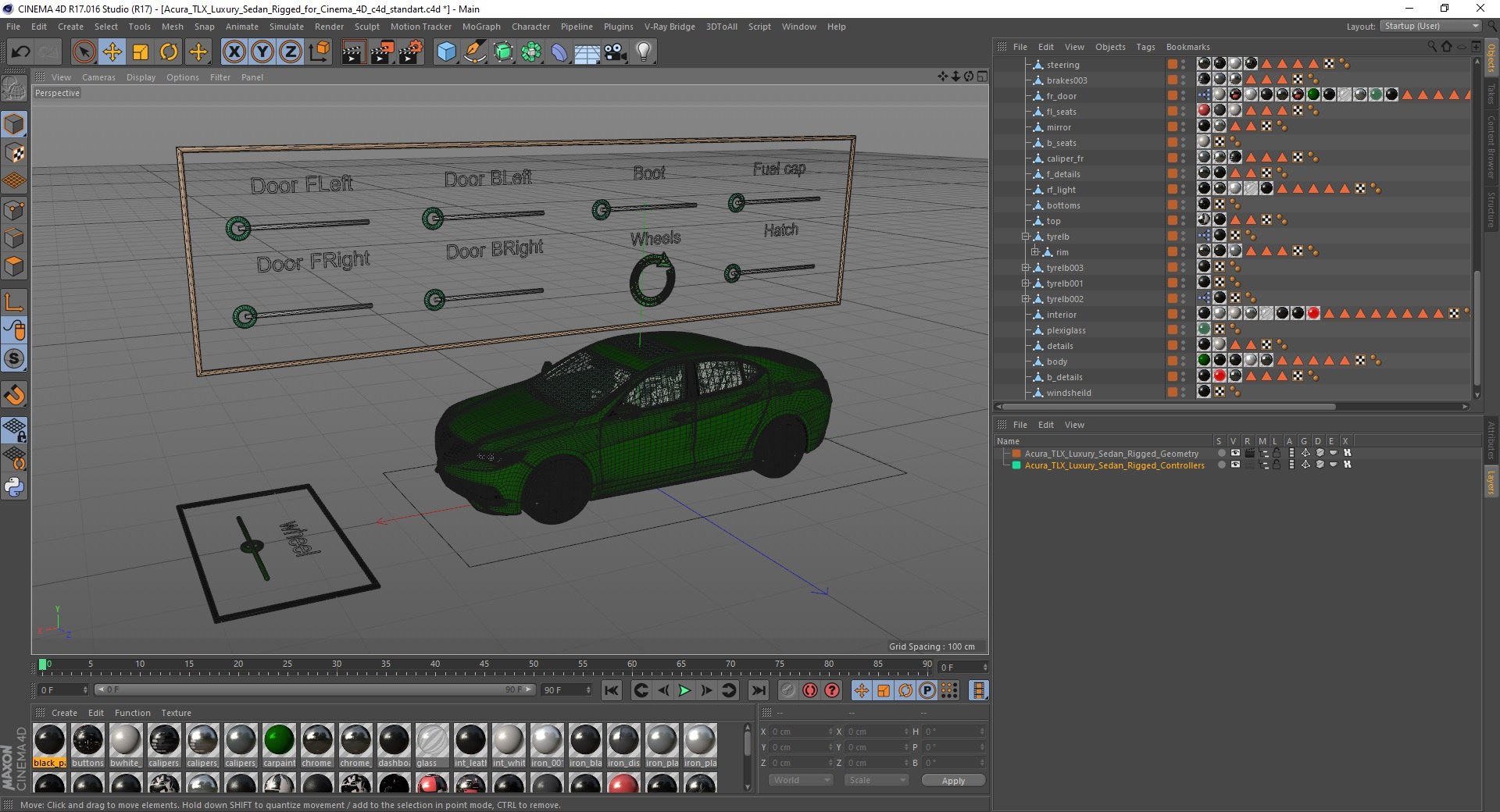The image size is (1500, 812).
Task: Select the steering object
Action: point(1062,65)
